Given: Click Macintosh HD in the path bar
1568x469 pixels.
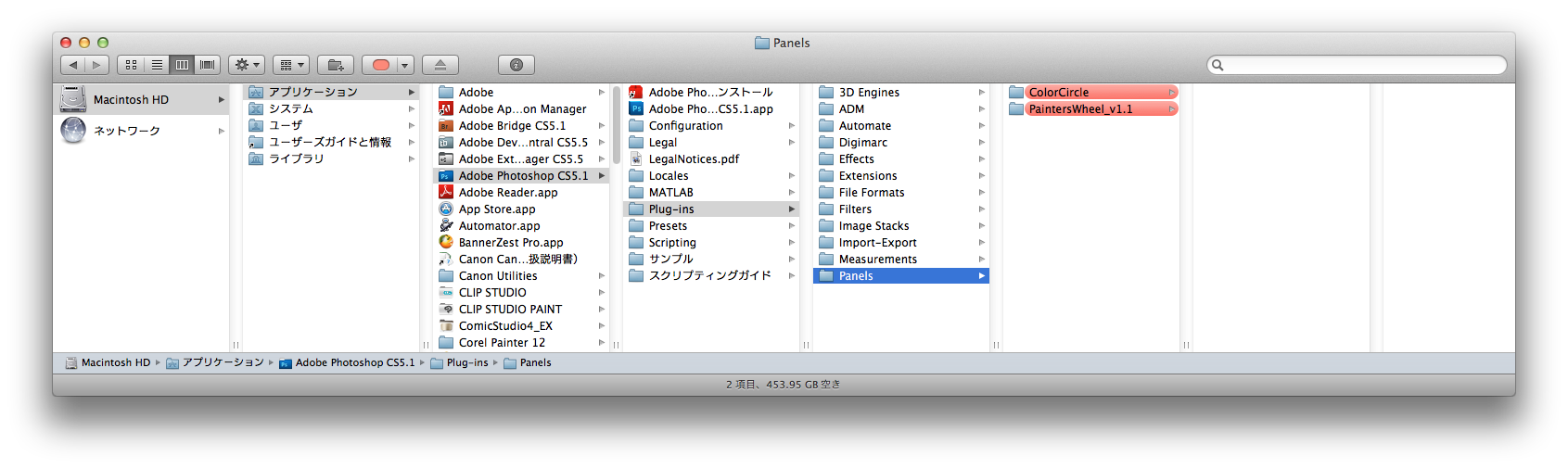Looking at the screenshot, I should click(108, 362).
